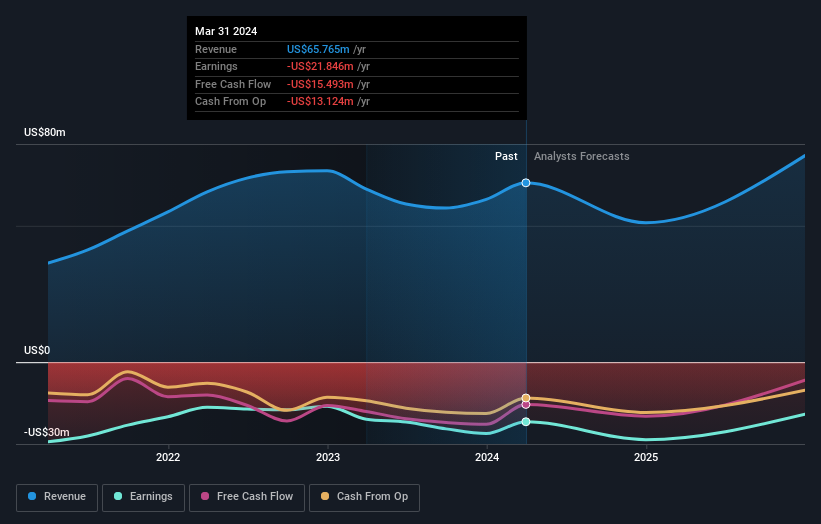The width and height of the screenshot is (821, 524).
Task: Click the blue Revenue data point marker
Action: 526,183
